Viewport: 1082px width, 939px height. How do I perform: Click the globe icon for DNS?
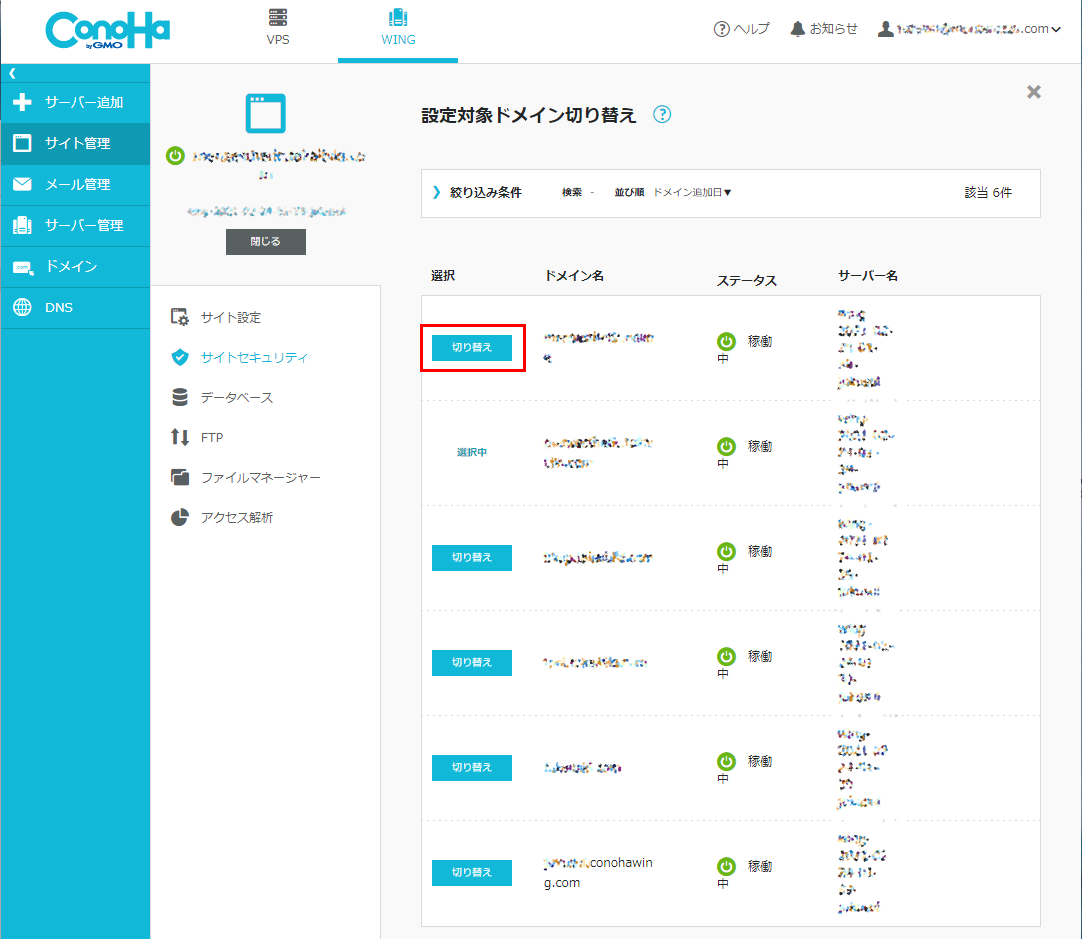pyautogui.click(x=22, y=307)
